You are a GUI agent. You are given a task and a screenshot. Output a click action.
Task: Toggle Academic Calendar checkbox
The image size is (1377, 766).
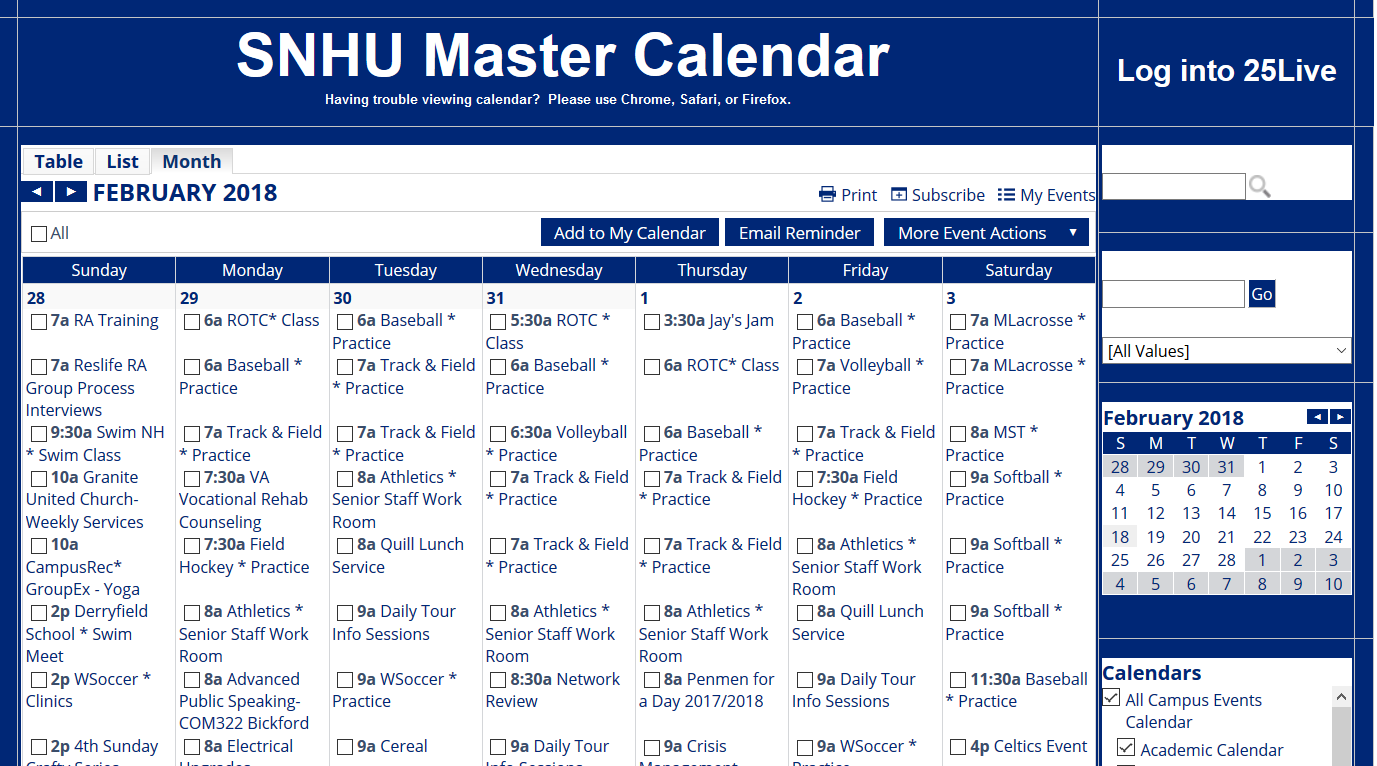1126,747
